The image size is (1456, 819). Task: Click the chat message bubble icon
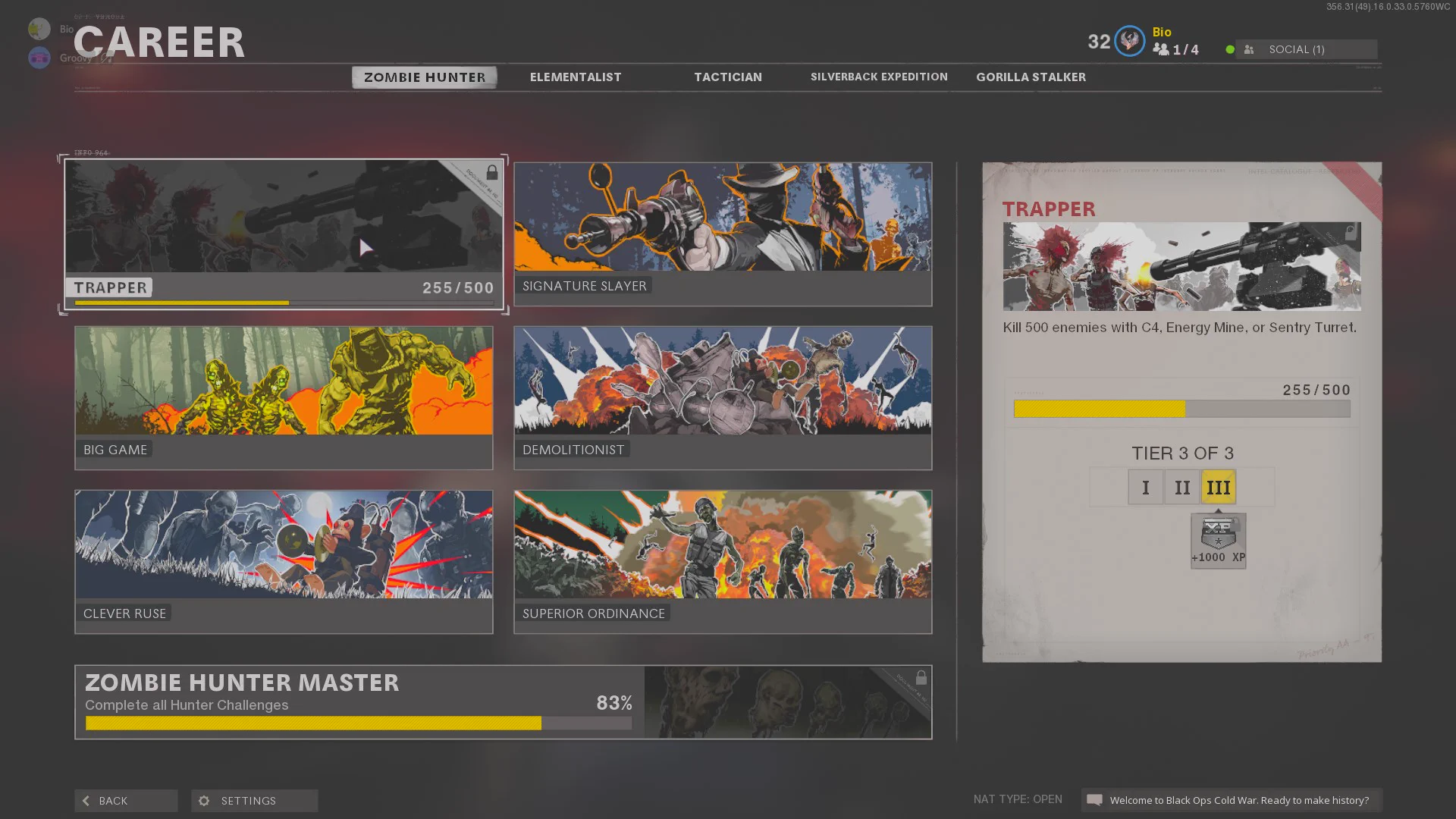[1094, 800]
